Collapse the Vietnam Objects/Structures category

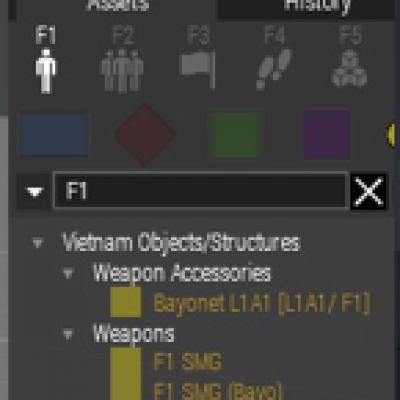coord(38,242)
